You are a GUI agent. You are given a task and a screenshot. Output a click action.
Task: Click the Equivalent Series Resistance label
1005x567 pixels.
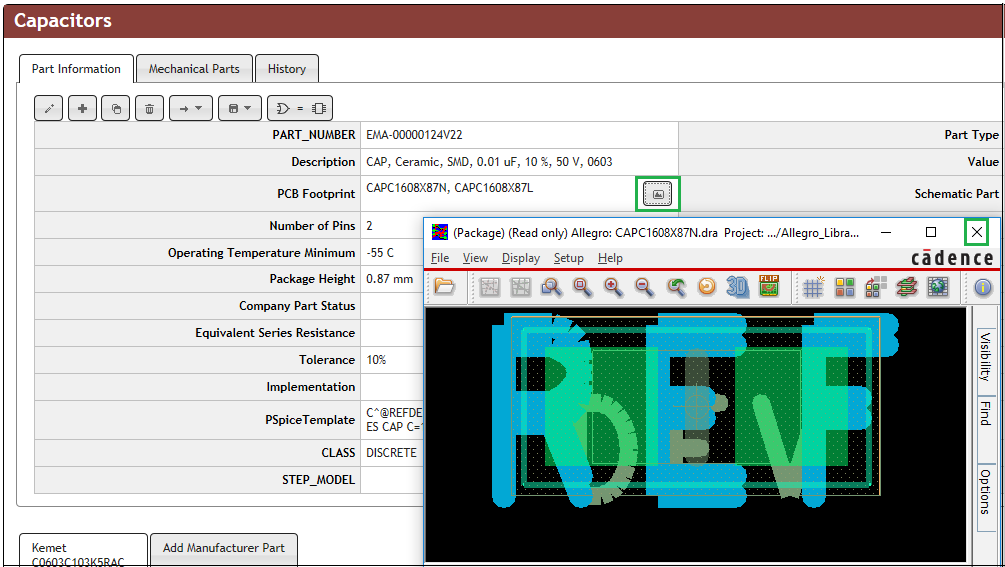275,333
